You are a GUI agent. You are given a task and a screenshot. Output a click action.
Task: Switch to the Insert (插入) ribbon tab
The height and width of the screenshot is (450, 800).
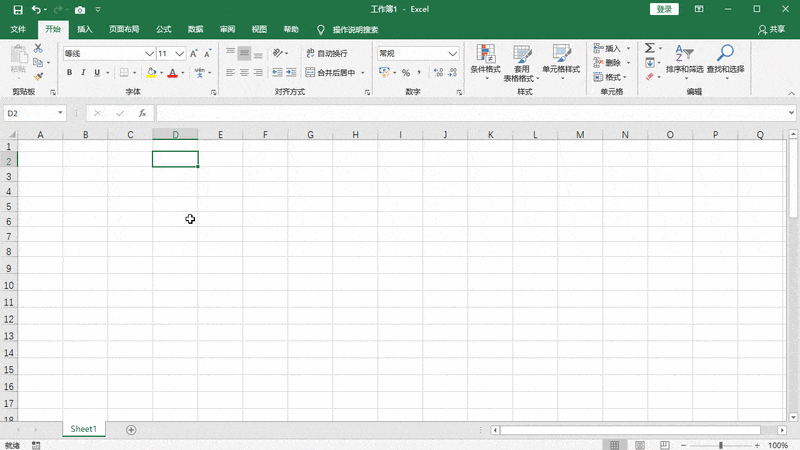[85, 30]
